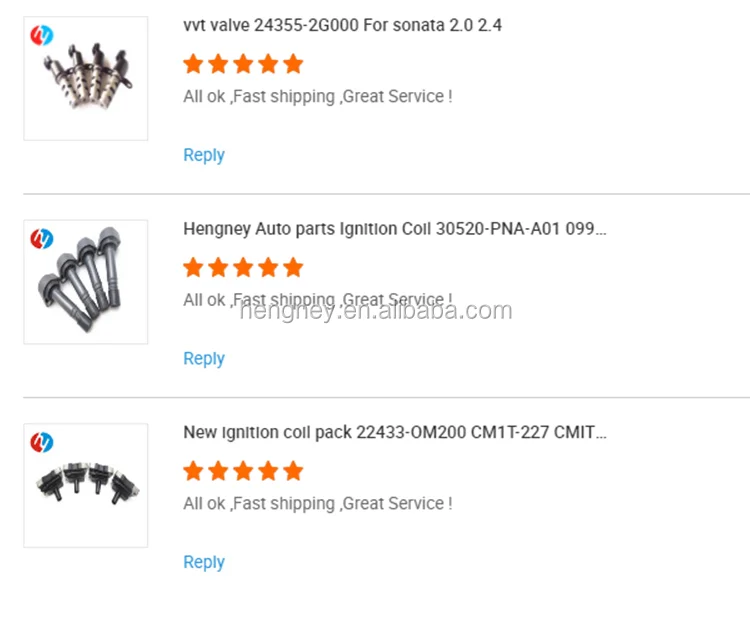This screenshot has height=622, width=750.
Task: Reply to the vvt valve review
Action: pos(204,155)
